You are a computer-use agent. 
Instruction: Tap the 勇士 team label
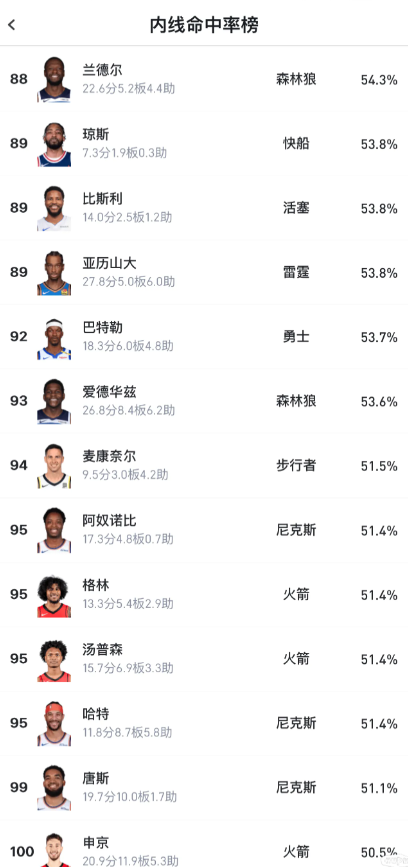[x=296, y=337]
